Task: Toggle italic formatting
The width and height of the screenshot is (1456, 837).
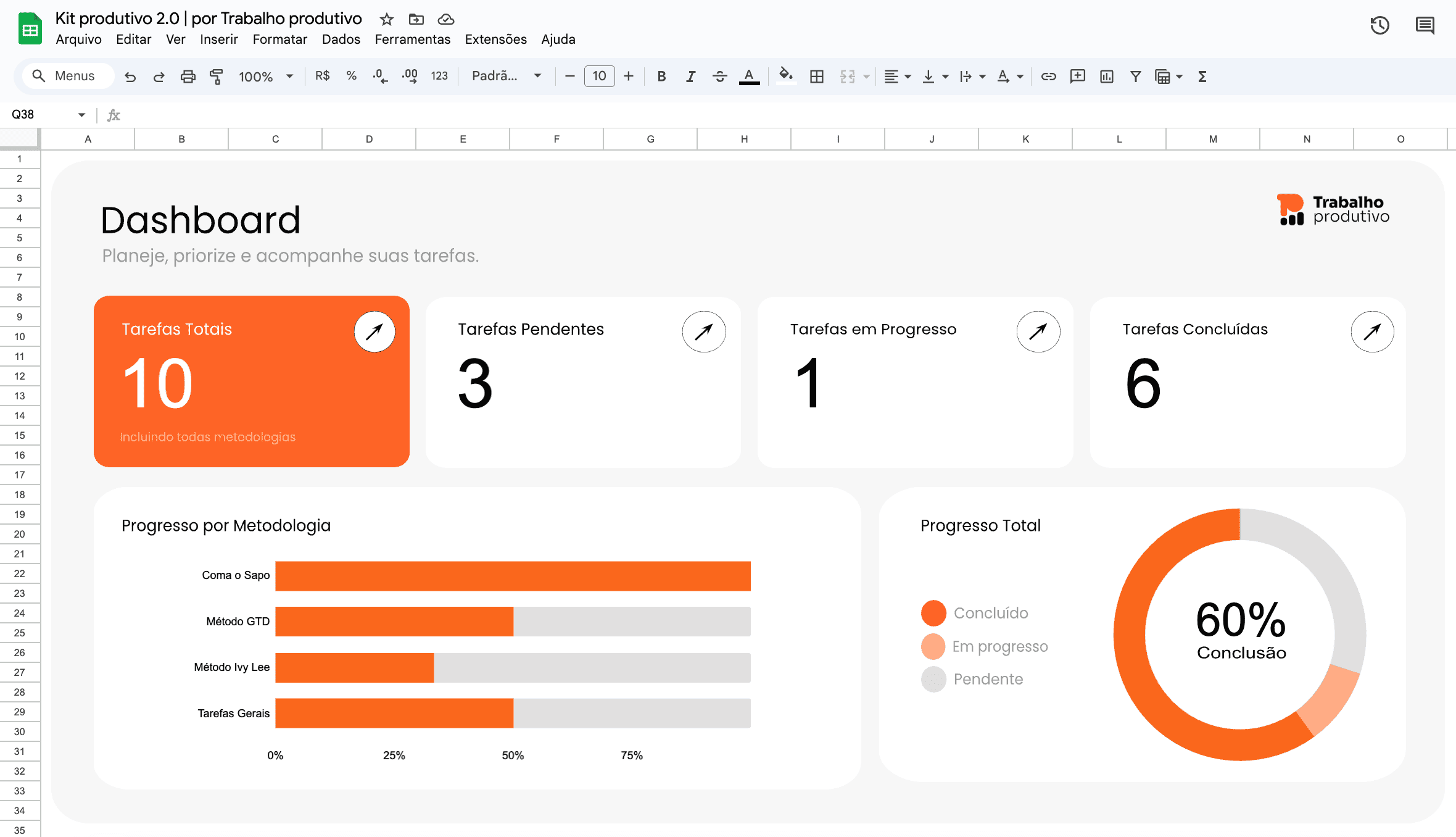Action: coord(690,77)
